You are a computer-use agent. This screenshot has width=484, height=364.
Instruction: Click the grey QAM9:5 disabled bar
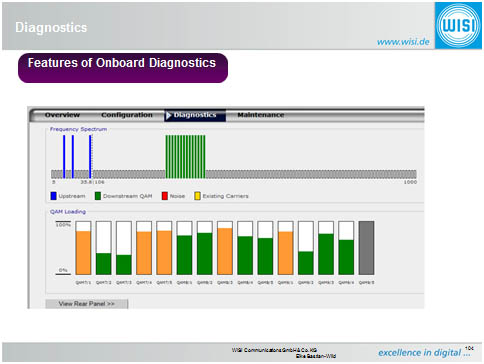pos(366,248)
